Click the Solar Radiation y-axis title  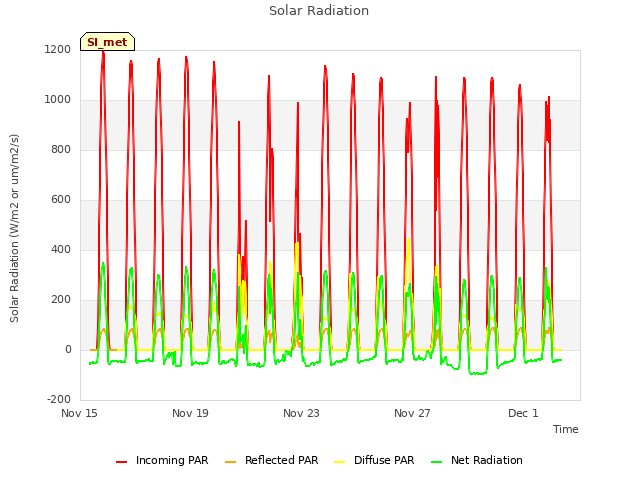[x=14, y=228]
